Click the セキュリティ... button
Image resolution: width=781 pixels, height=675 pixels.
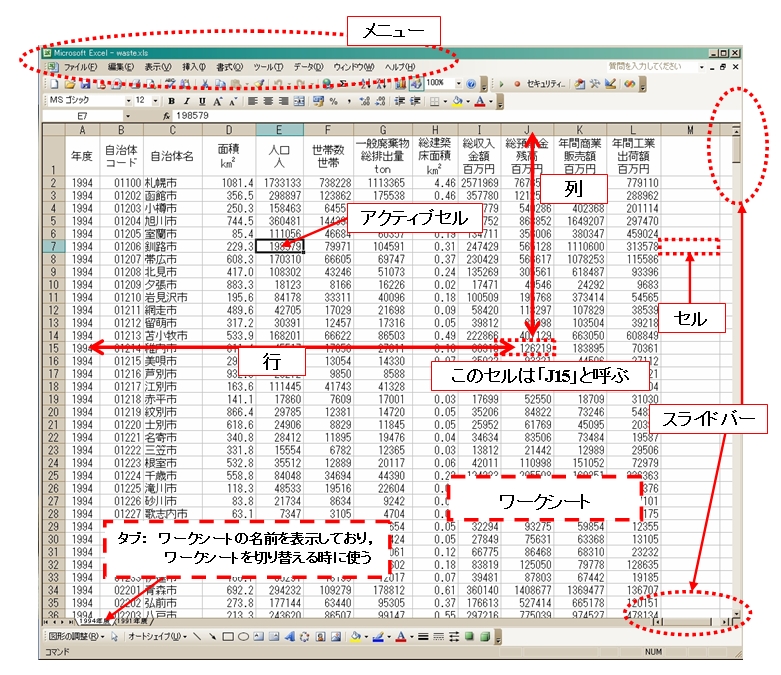pos(546,84)
